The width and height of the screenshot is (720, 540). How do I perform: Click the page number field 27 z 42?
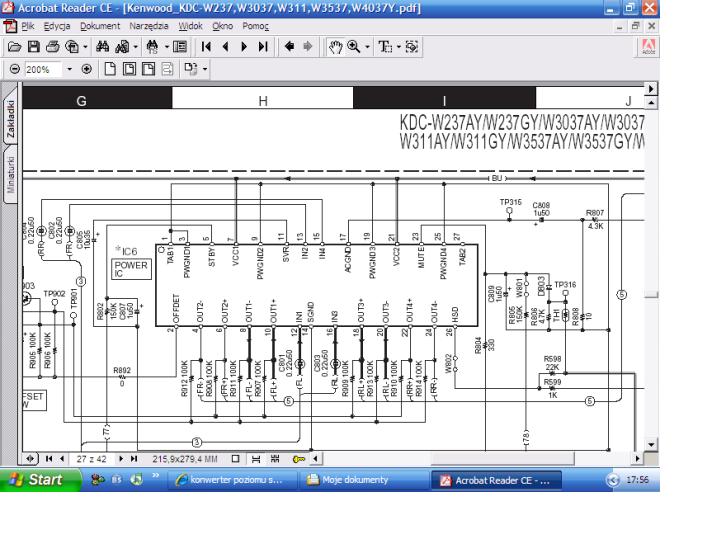(91, 459)
